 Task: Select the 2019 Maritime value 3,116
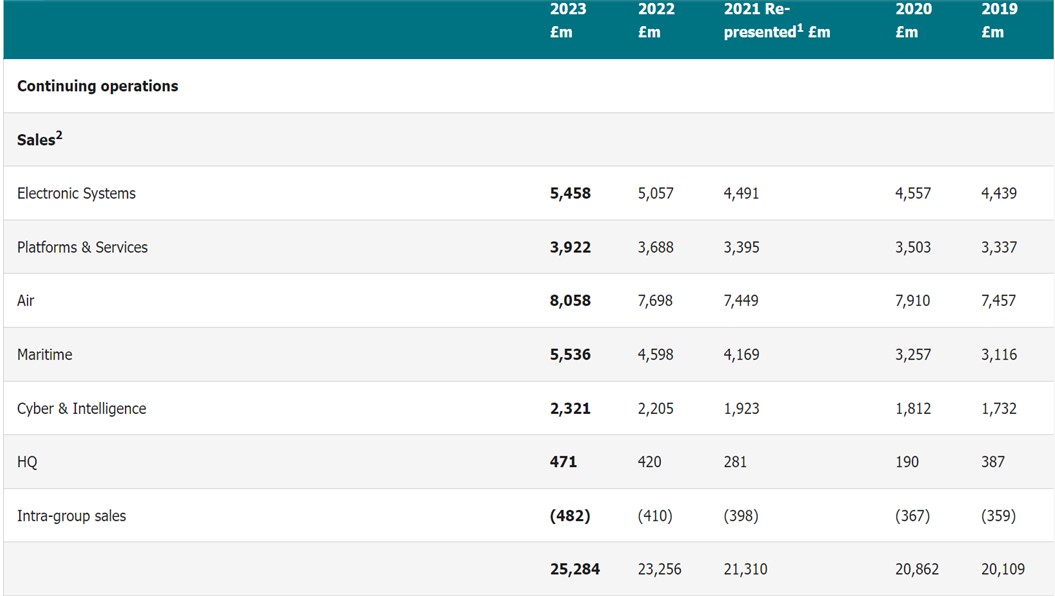pos(998,355)
